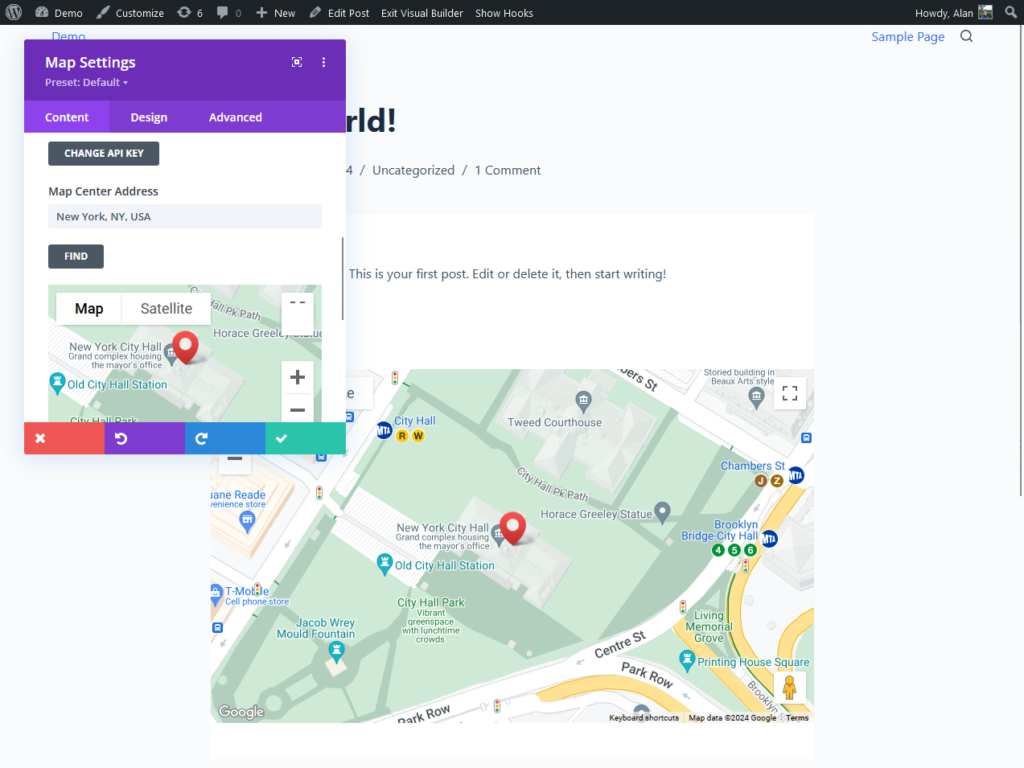Click the Chambers St MTA station icon

click(796, 475)
